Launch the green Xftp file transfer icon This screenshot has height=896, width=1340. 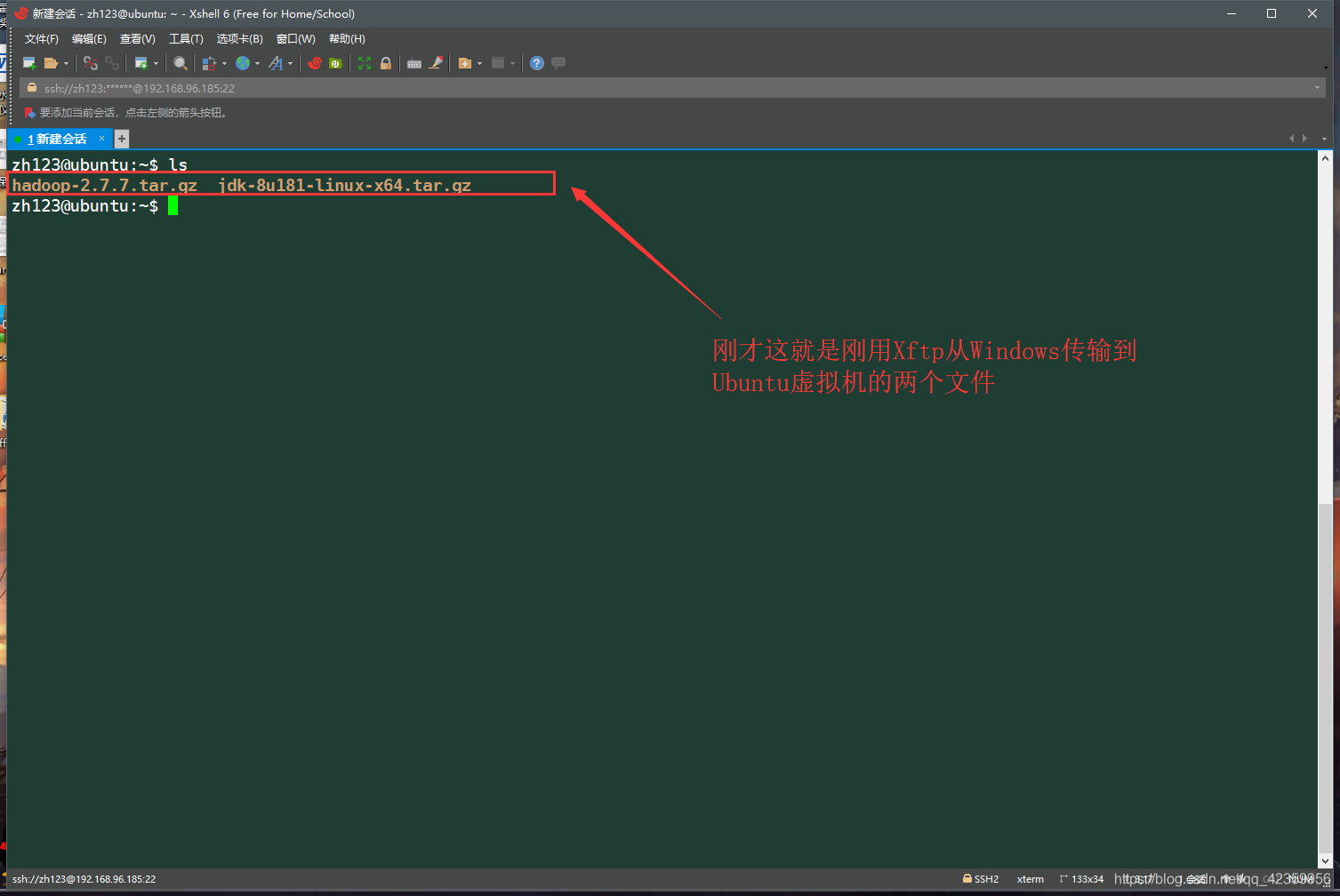point(335,63)
